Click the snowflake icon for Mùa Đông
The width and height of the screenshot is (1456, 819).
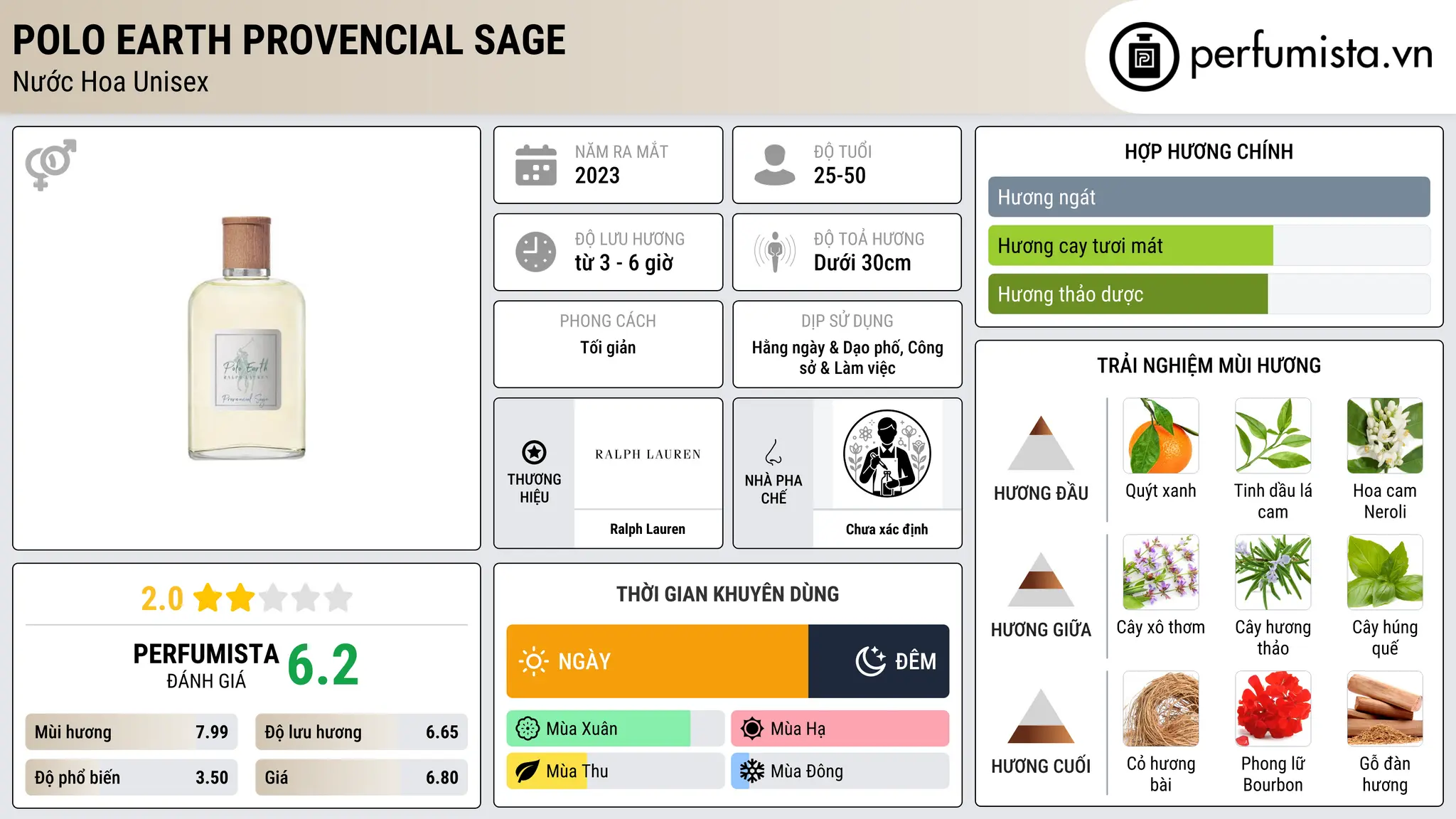[752, 771]
